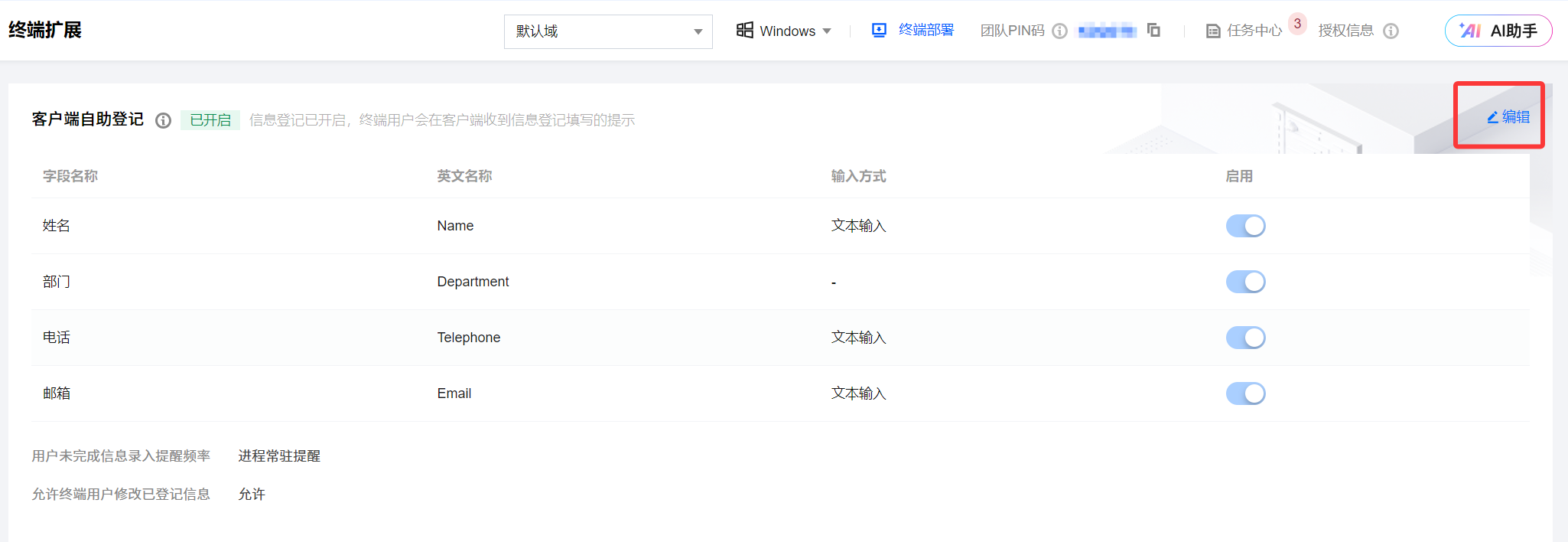Open 授权信息 in the top bar
The width and height of the screenshot is (1568, 542).
point(1345,31)
